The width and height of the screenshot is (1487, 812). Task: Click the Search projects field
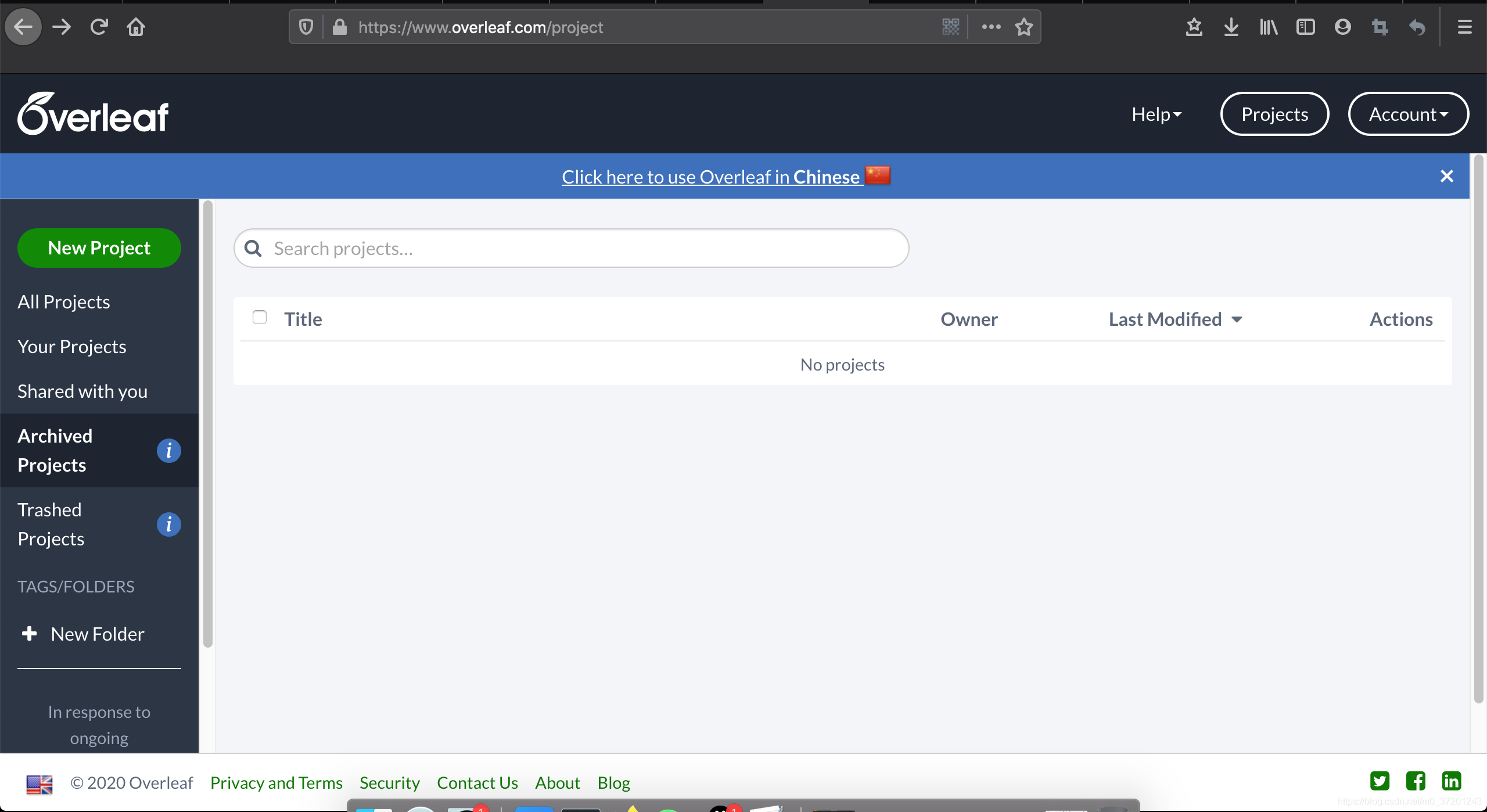pyautogui.click(x=571, y=249)
